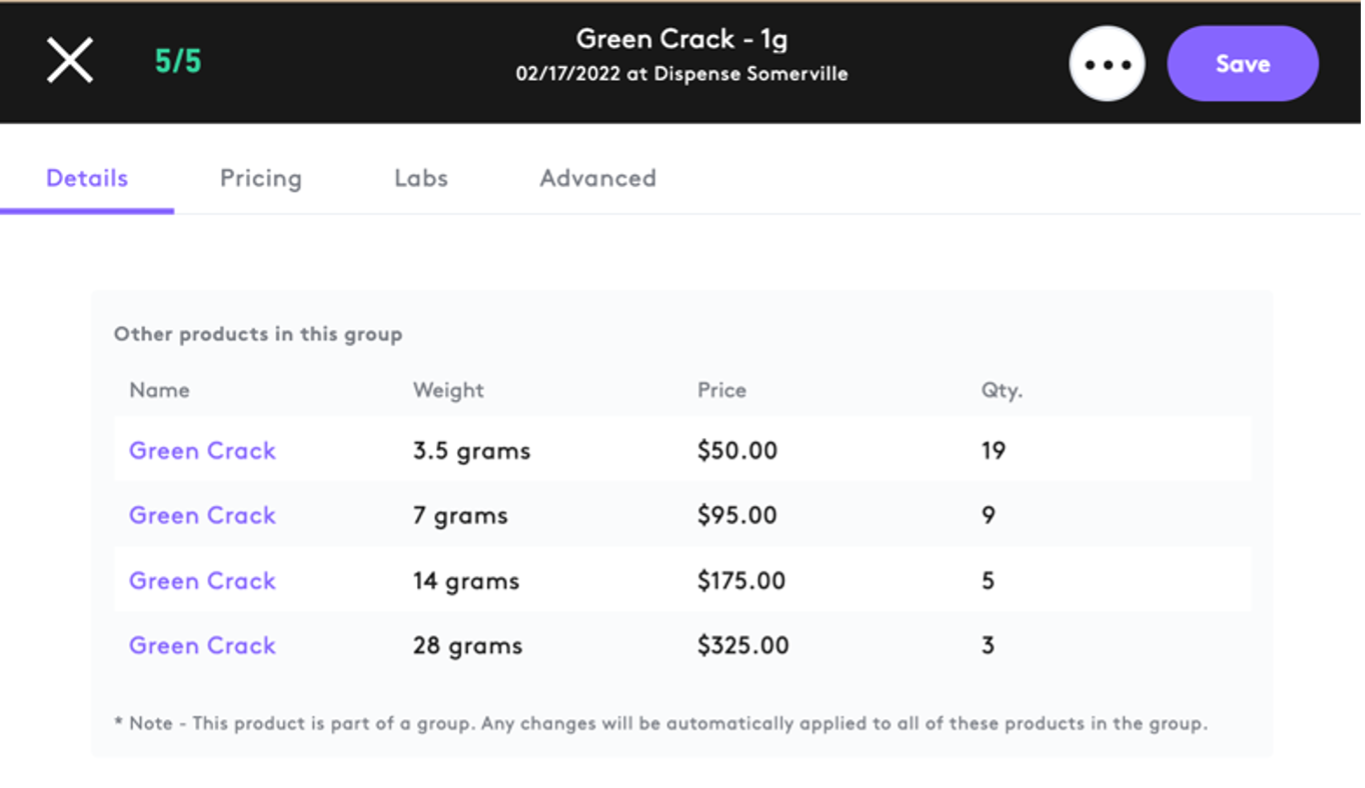1365x788 pixels.
Task: Open the Green Crack 7 grams product link
Action: 202,515
